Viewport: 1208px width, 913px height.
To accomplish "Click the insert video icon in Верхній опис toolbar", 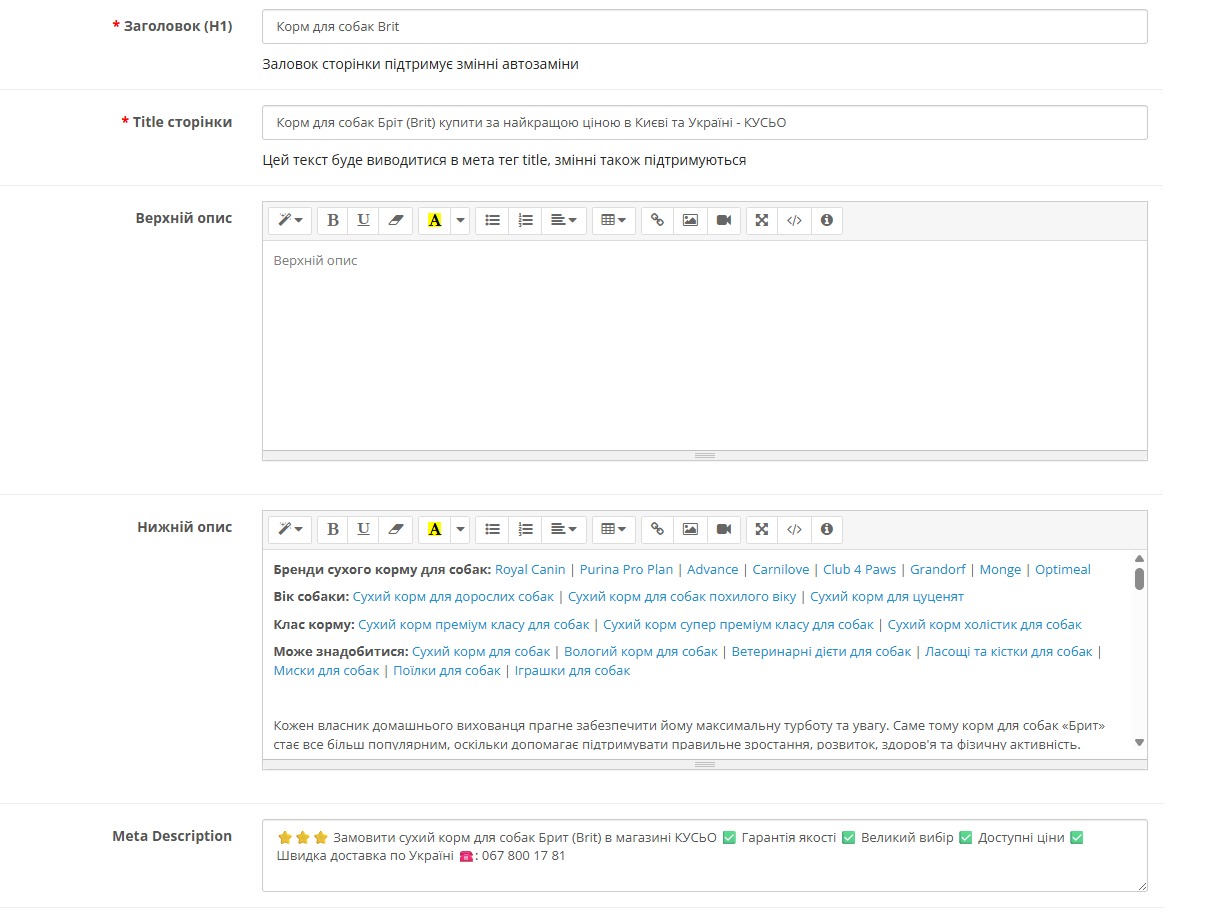I will click(724, 220).
